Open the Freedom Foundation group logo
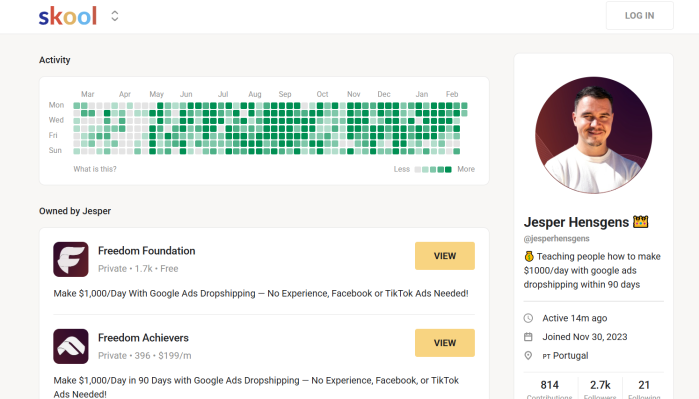The image size is (699, 399). click(71, 259)
